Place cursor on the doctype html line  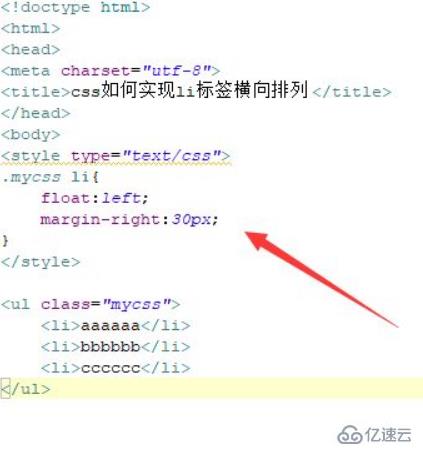click(x=76, y=7)
